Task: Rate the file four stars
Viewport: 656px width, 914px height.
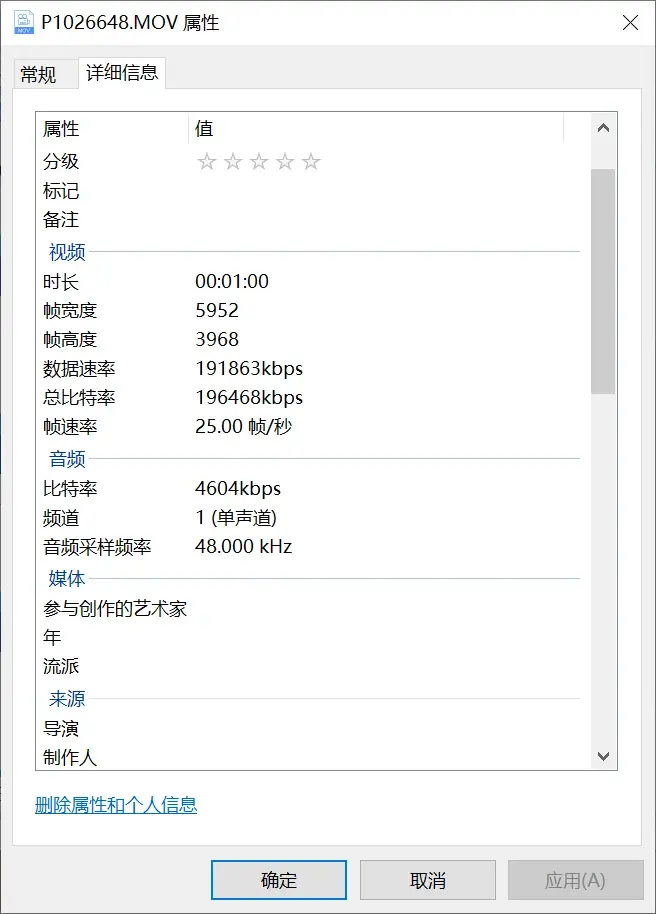Action: pos(285,162)
